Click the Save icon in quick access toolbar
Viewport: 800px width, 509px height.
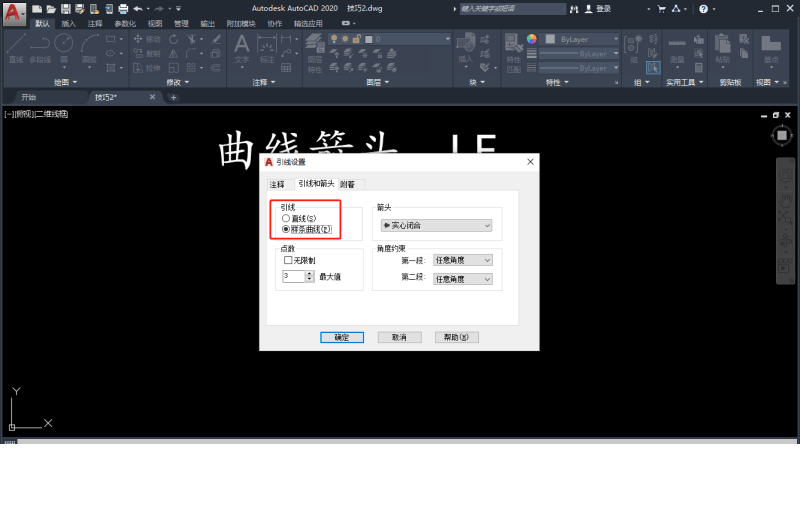click(x=65, y=9)
